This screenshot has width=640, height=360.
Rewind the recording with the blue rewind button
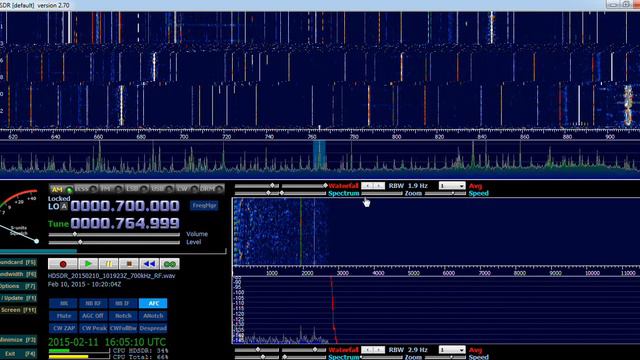click(x=149, y=264)
